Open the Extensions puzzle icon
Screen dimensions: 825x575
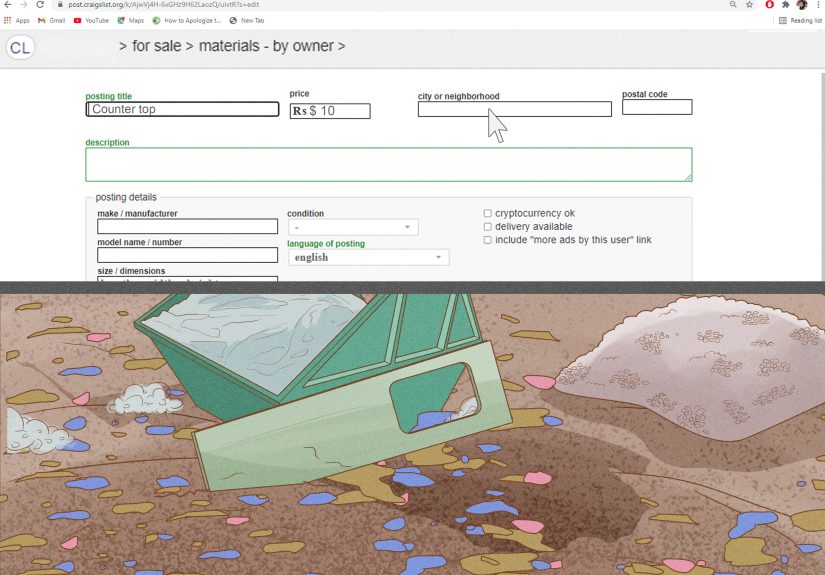[x=785, y=5]
